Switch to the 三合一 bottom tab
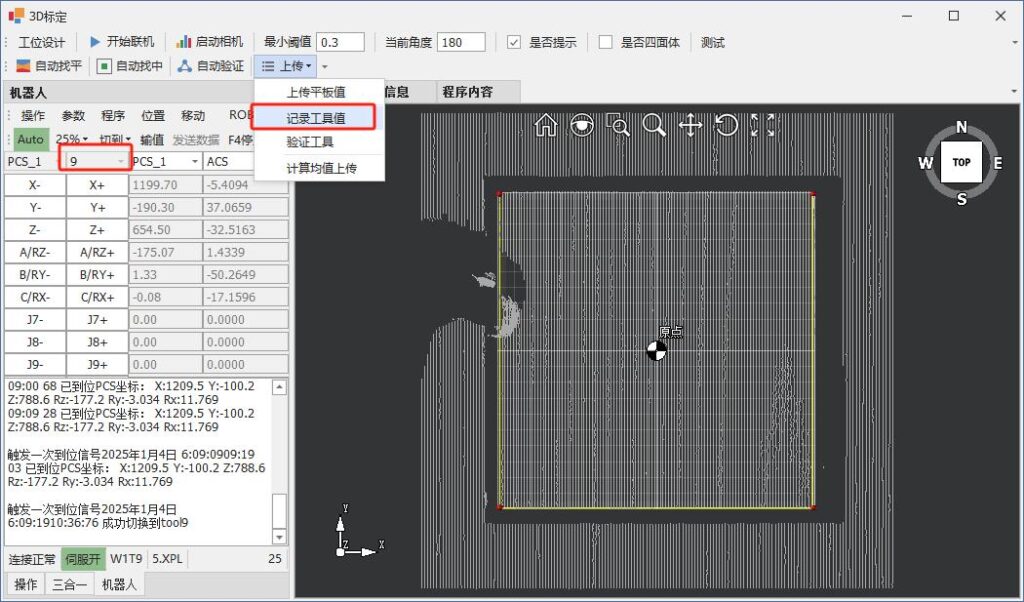The width and height of the screenshot is (1024, 602). click(70, 585)
